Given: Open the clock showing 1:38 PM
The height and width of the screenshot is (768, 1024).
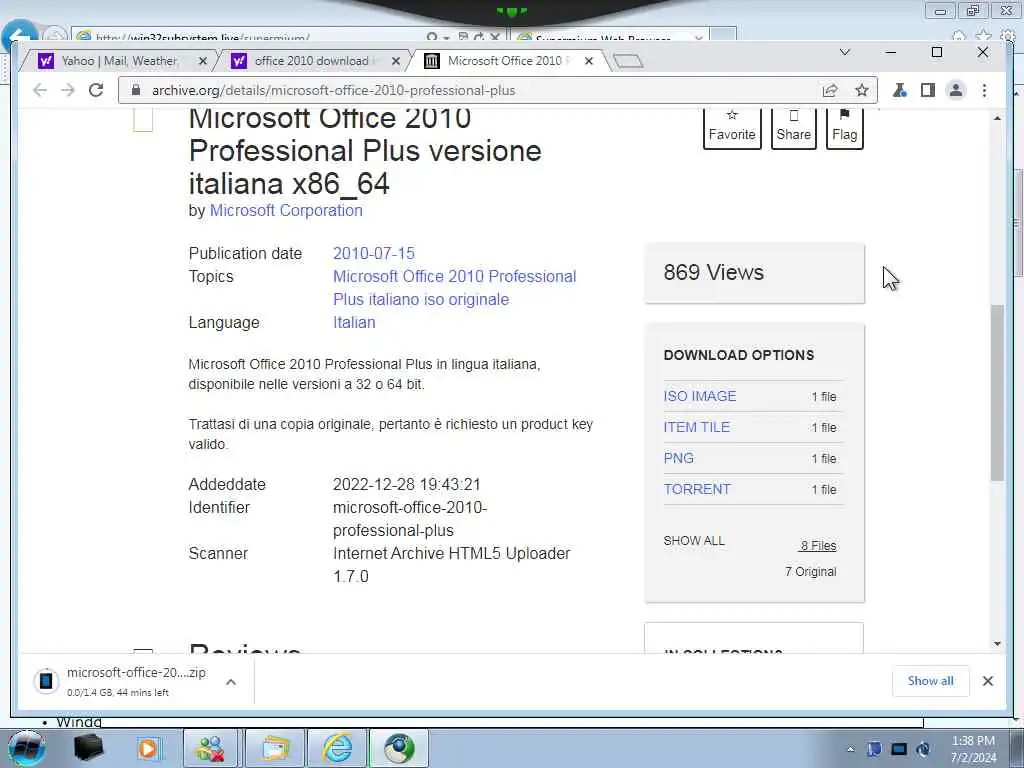Looking at the screenshot, I should coord(973,749).
